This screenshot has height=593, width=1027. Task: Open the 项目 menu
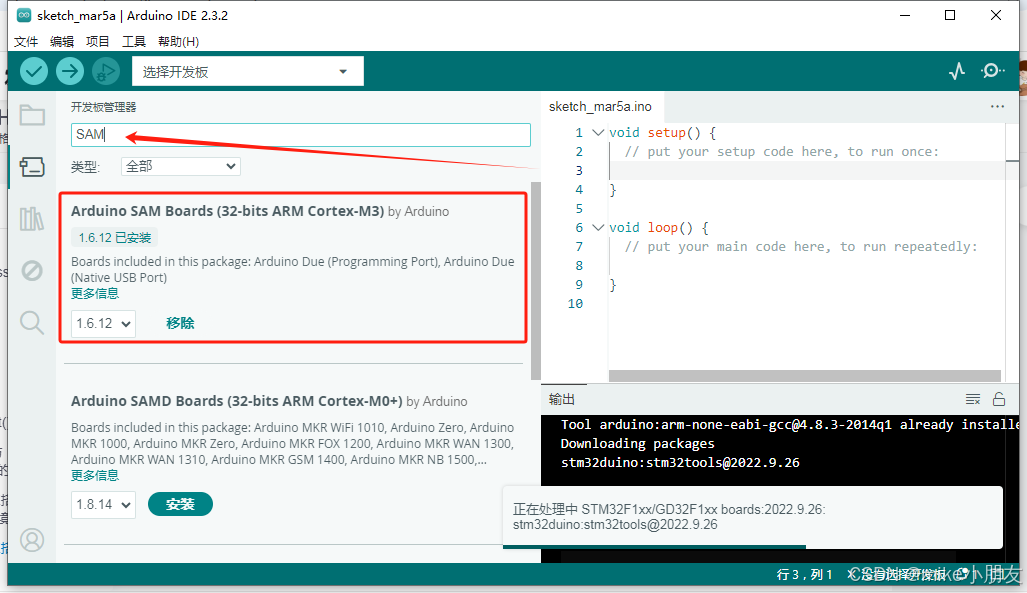98,41
